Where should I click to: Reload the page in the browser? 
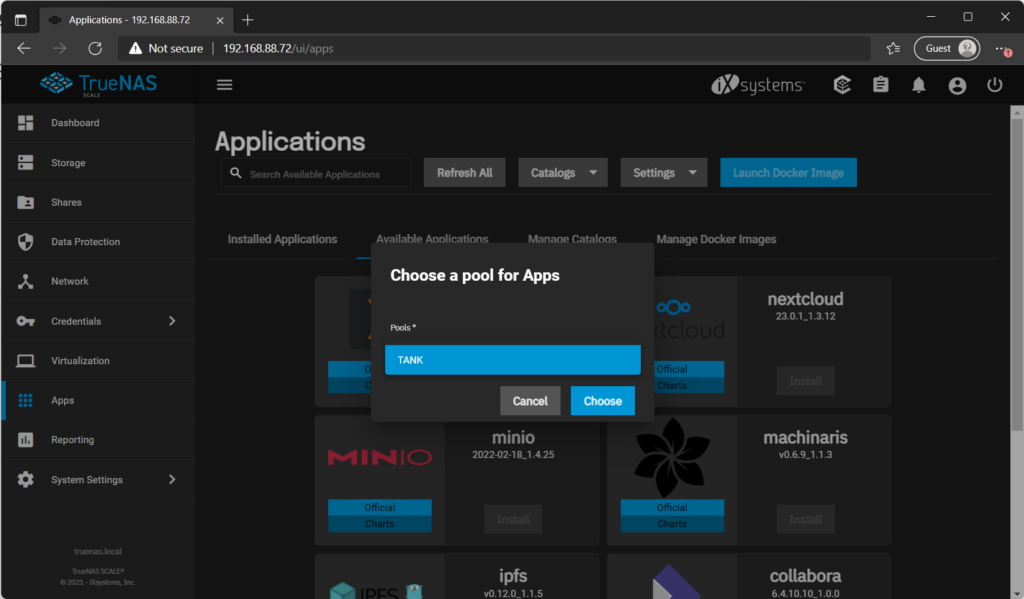pyautogui.click(x=95, y=48)
